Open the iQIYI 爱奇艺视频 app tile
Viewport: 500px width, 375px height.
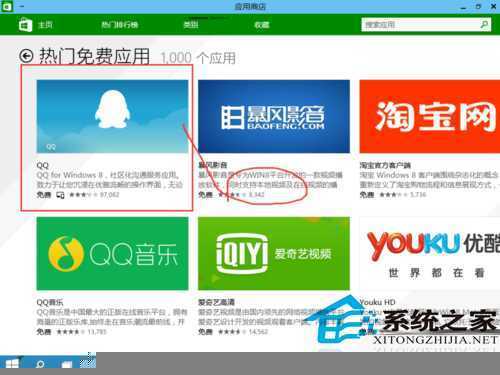(x=274, y=253)
